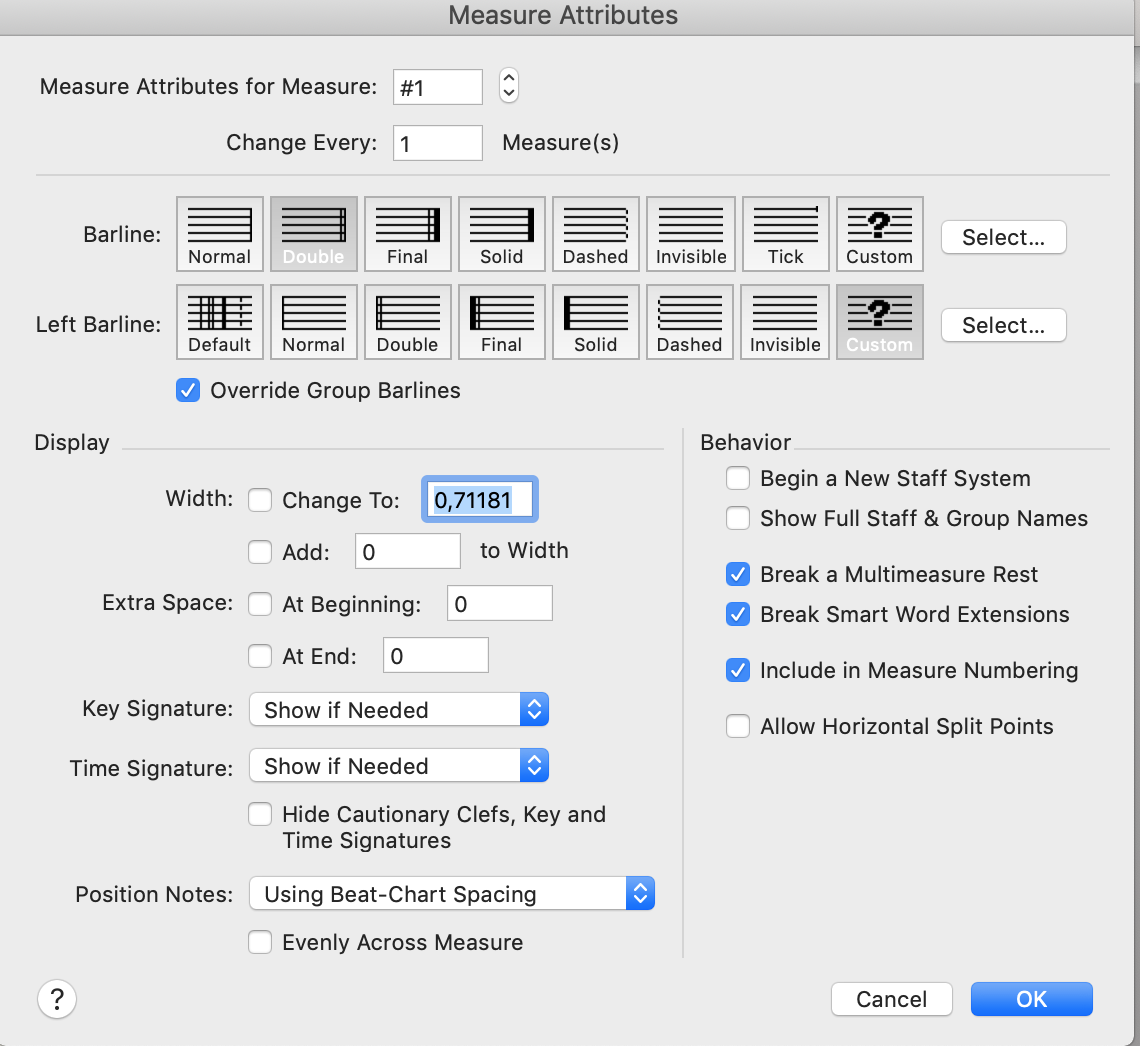Set left barline to Default

click(x=219, y=322)
